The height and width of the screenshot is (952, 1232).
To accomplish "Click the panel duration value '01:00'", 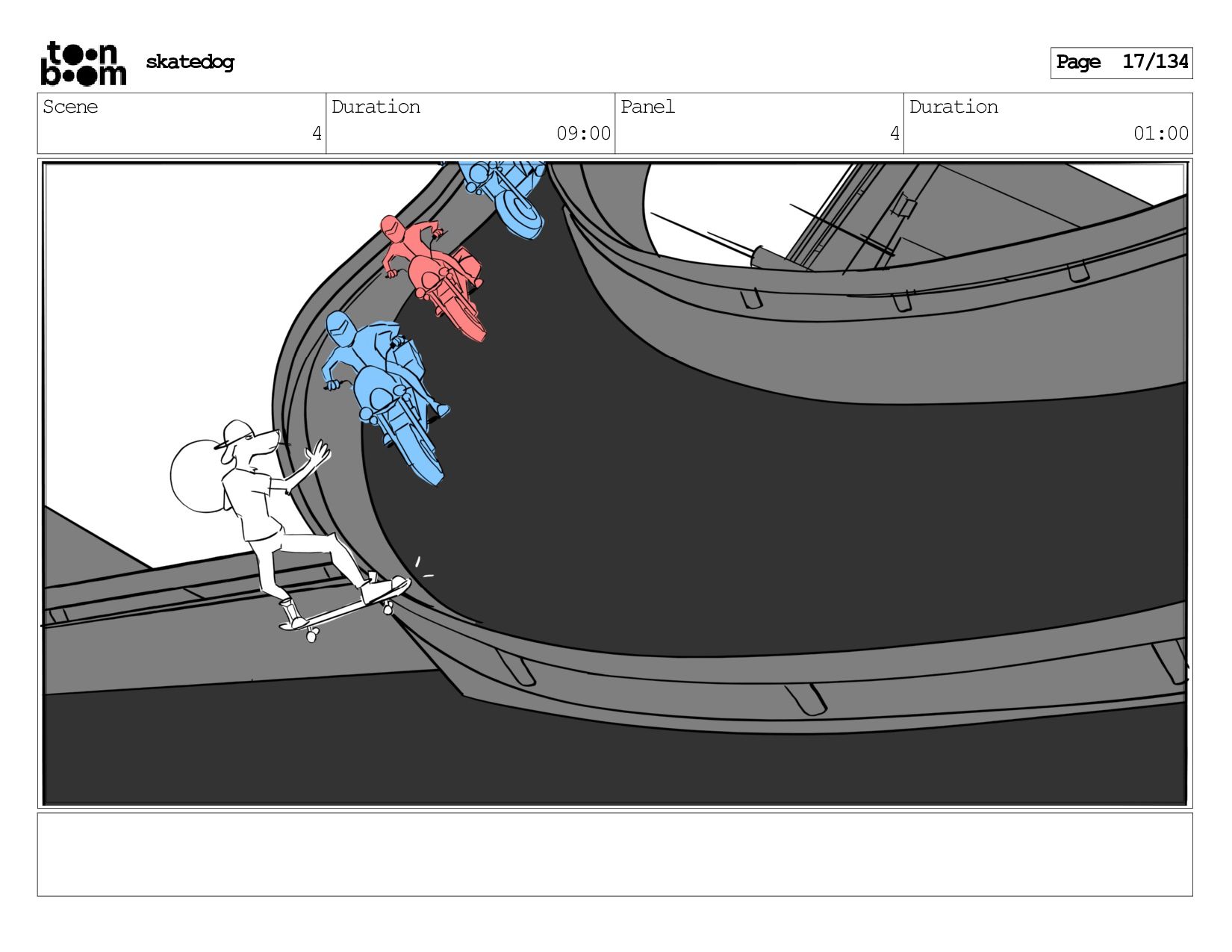I will [1161, 134].
